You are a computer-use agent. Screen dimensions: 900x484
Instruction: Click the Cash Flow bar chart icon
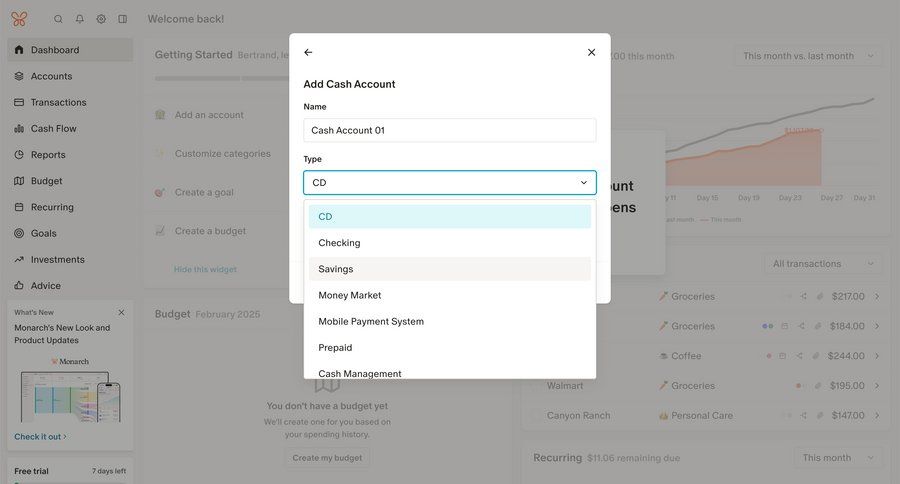point(19,129)
